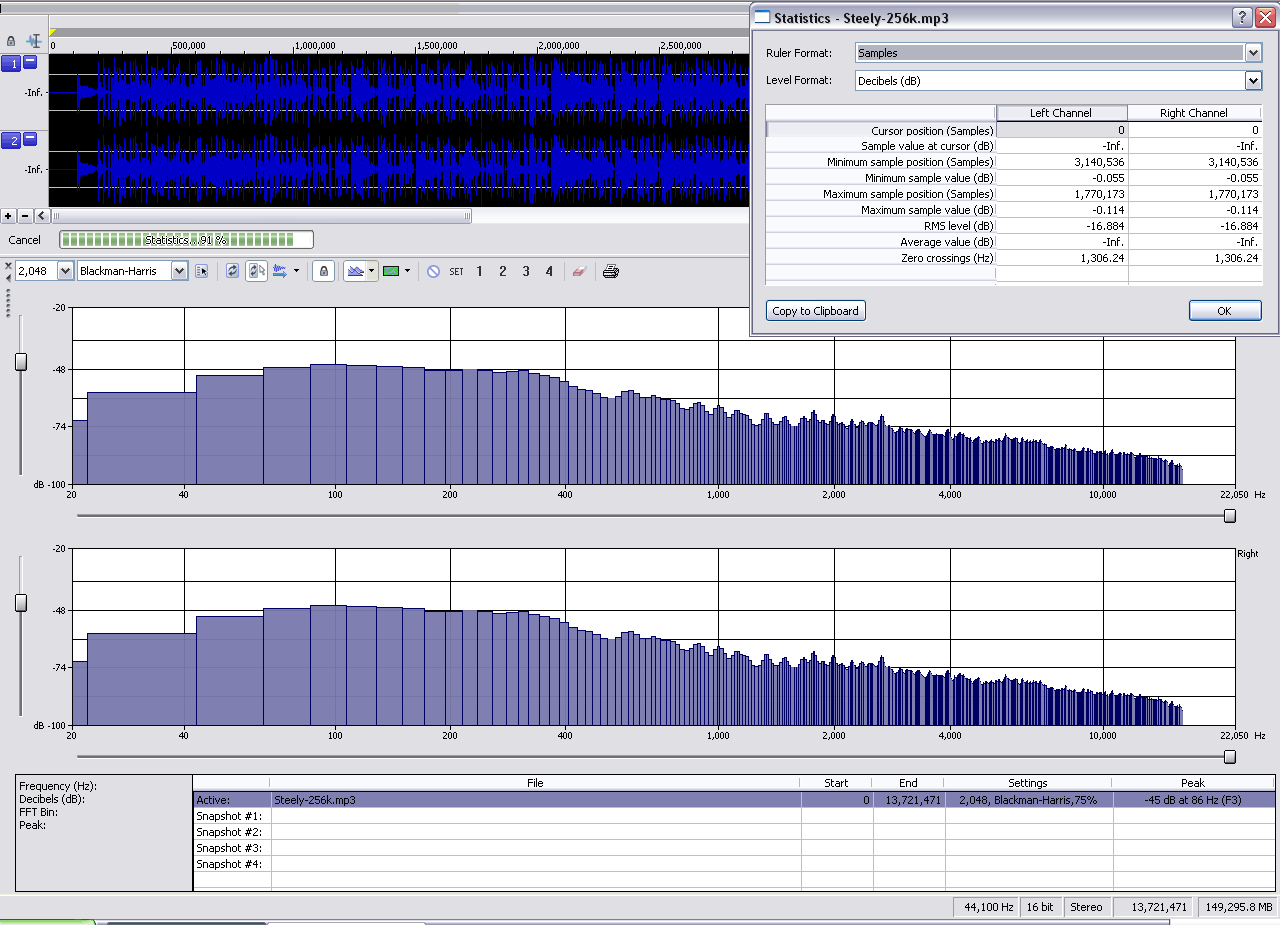The height and width of the screenshot is (925, 1280).
Task: Click the green display mode icon
Action: [391, 271]
